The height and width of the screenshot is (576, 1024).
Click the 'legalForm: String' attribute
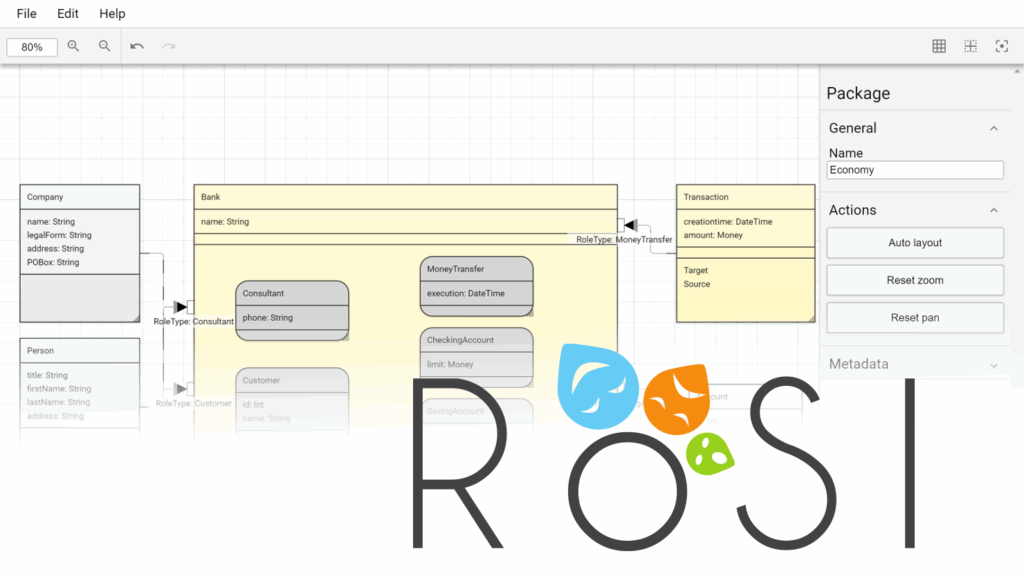pyautogui.click(x=59, y=235)
